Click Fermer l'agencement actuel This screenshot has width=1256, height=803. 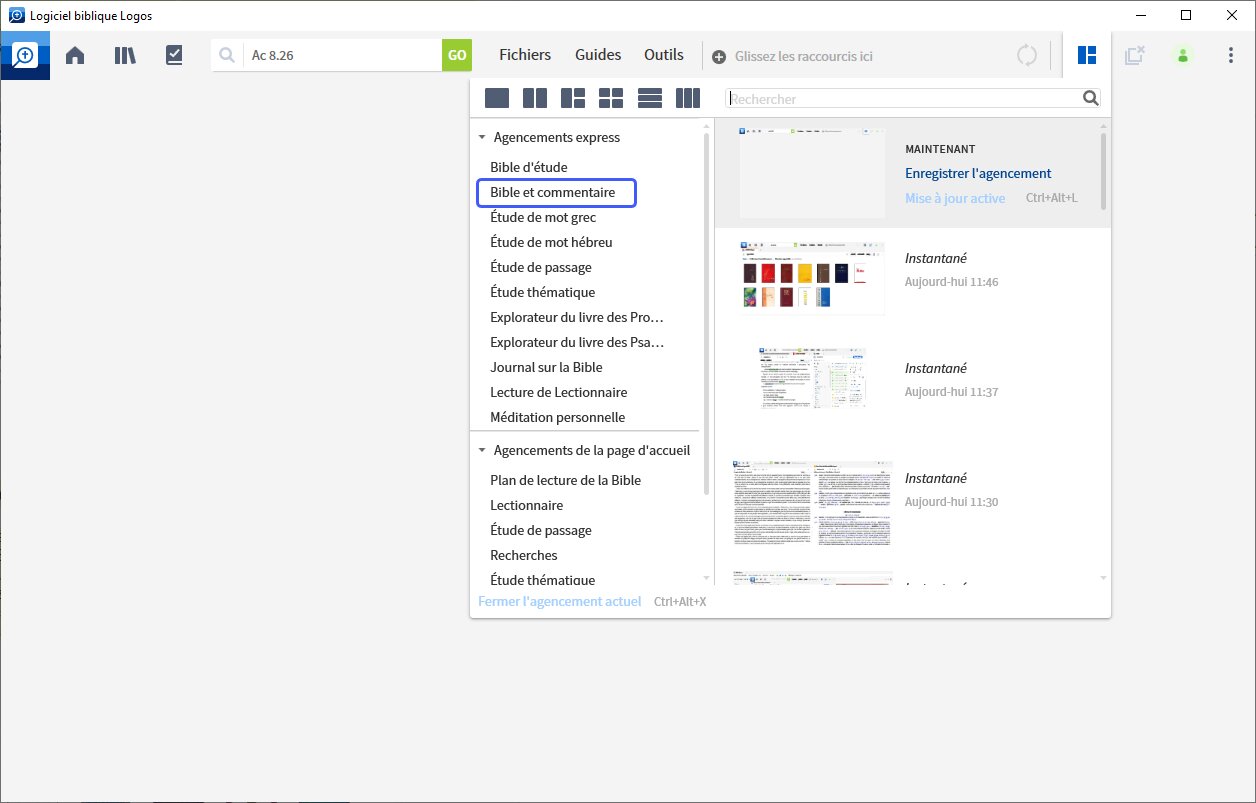click(560, 602)
